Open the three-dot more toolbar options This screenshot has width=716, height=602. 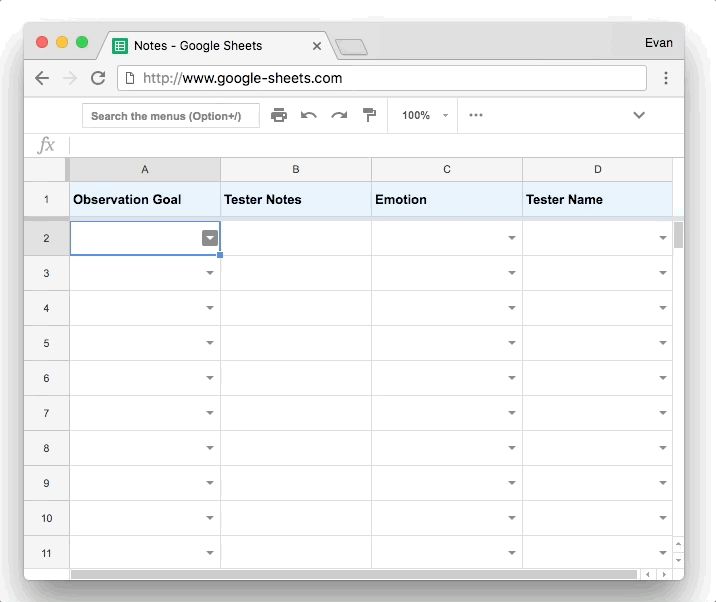point(476,115)
